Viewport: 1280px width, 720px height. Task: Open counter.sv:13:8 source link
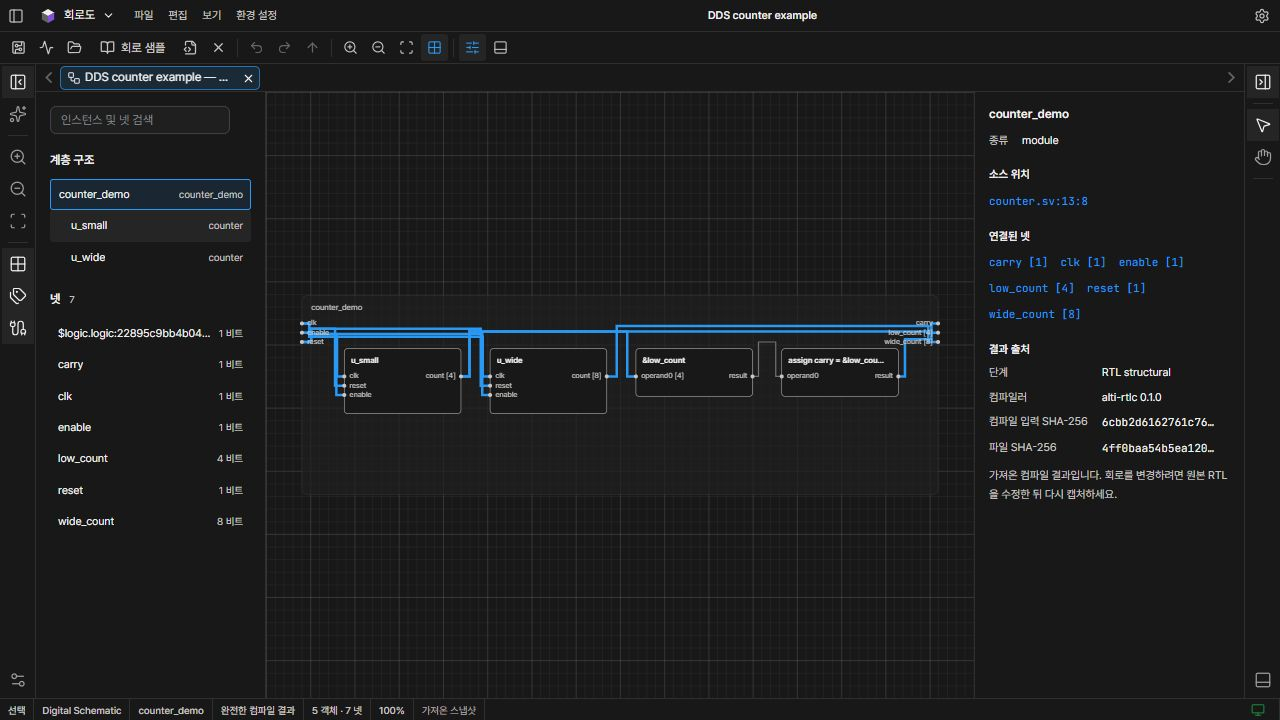click(x=1038, y=201)
